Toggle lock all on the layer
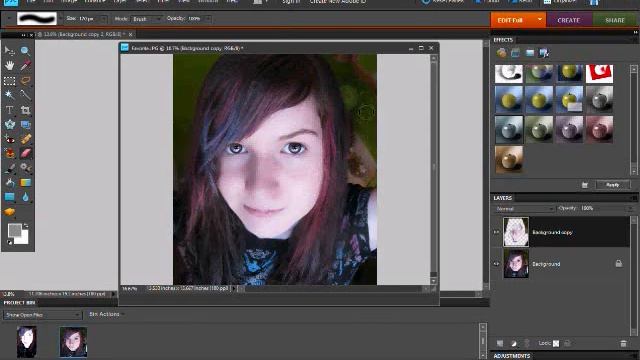 tap(567, 344)
